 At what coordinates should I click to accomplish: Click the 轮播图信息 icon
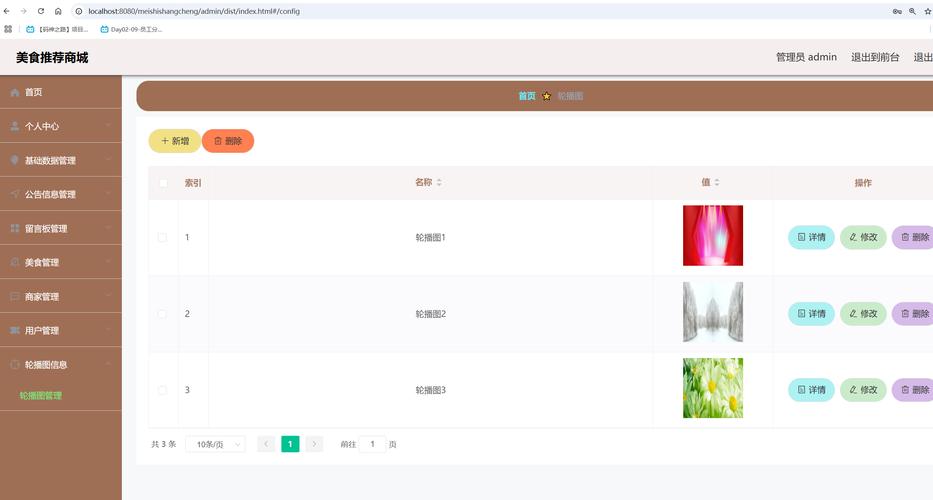(x=15, y=364)
